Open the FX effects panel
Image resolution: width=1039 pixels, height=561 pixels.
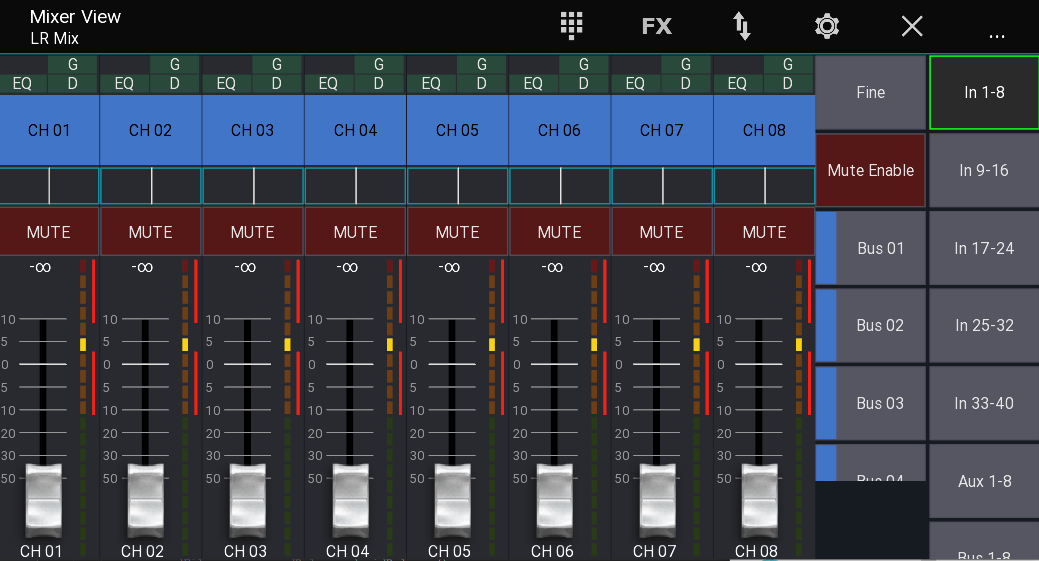pyautogui.click(x=656, y=26)
